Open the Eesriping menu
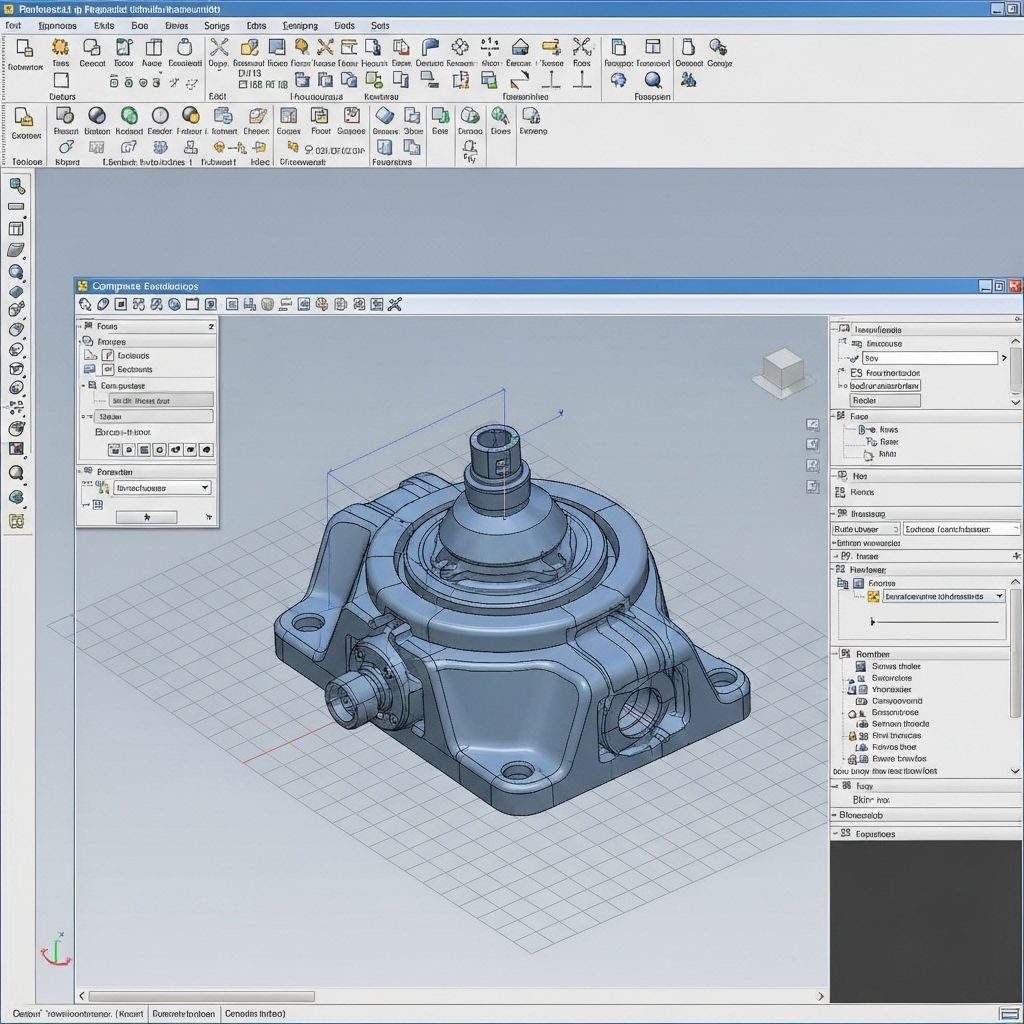Viewport: 1024px width, 1024px height. click(300, 25)
